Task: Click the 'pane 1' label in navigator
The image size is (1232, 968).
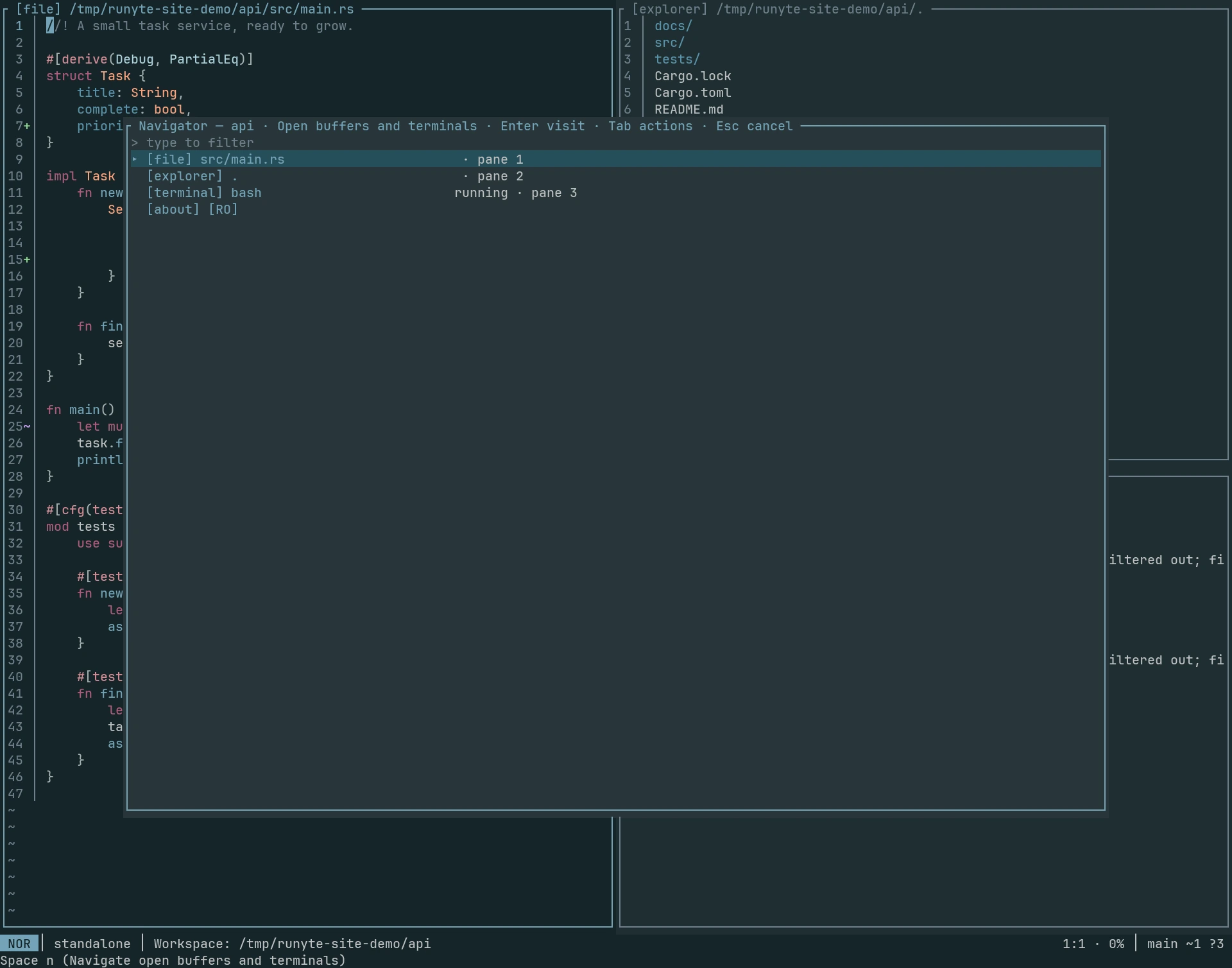Action: pyautogui.click(x=500, y=159)
